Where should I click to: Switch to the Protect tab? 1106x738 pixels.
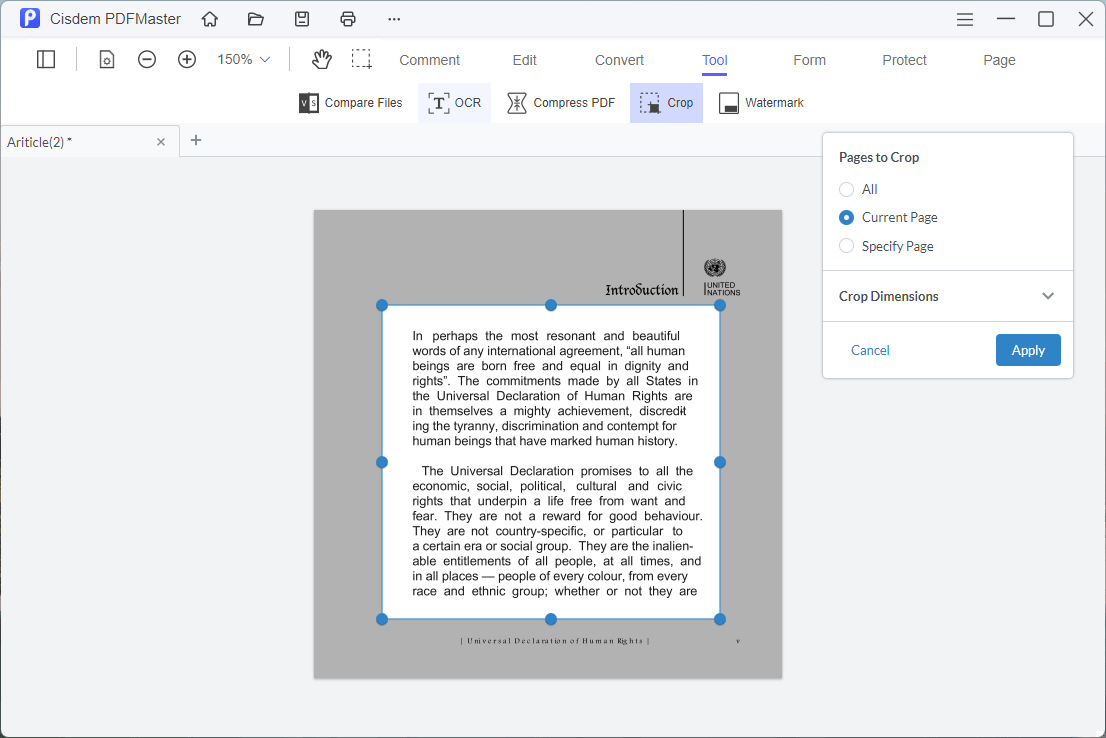(904, 60)
